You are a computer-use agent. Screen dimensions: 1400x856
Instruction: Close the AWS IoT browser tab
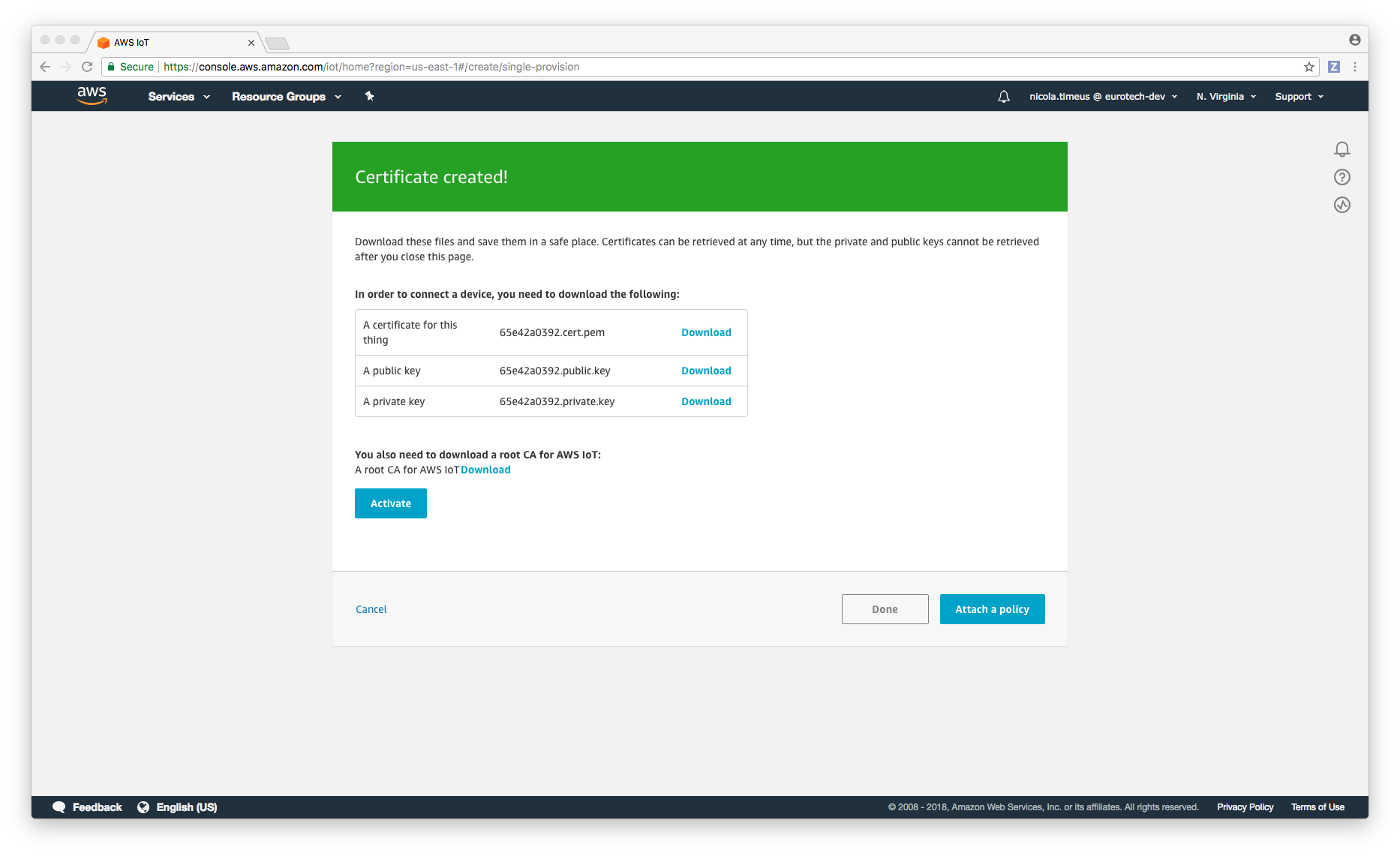251,43
